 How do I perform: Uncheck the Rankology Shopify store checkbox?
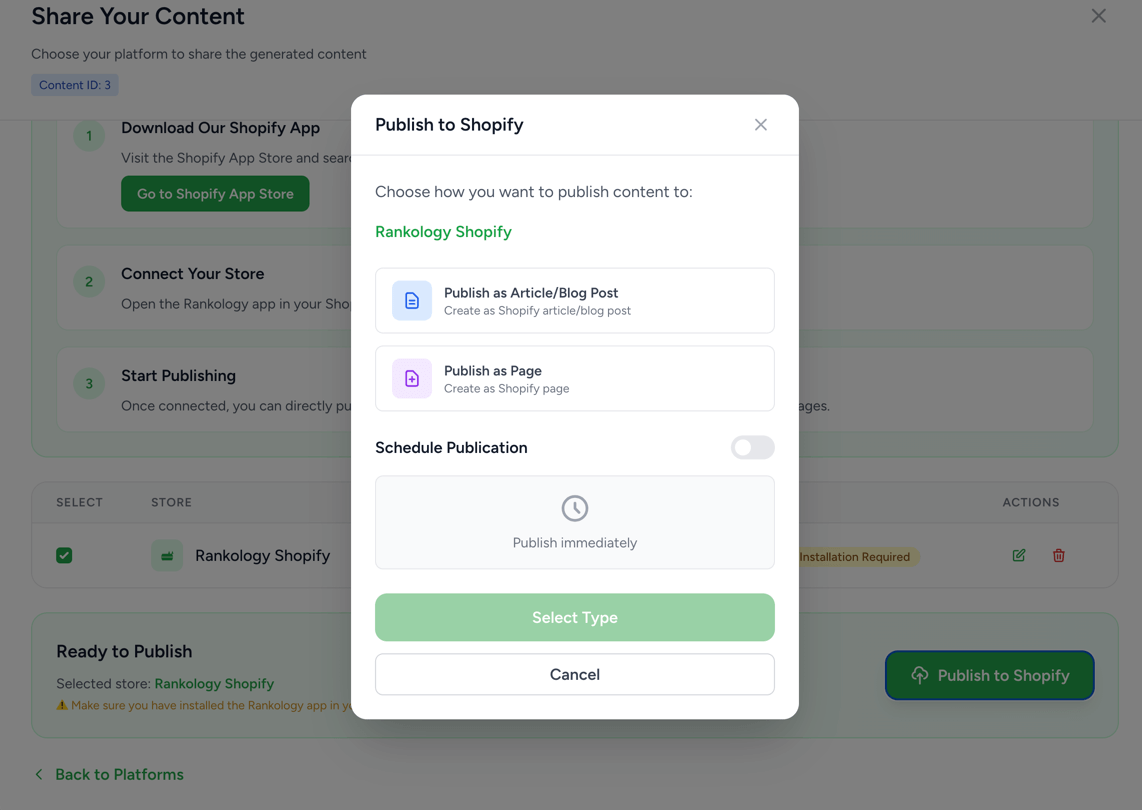coord(64,555)
